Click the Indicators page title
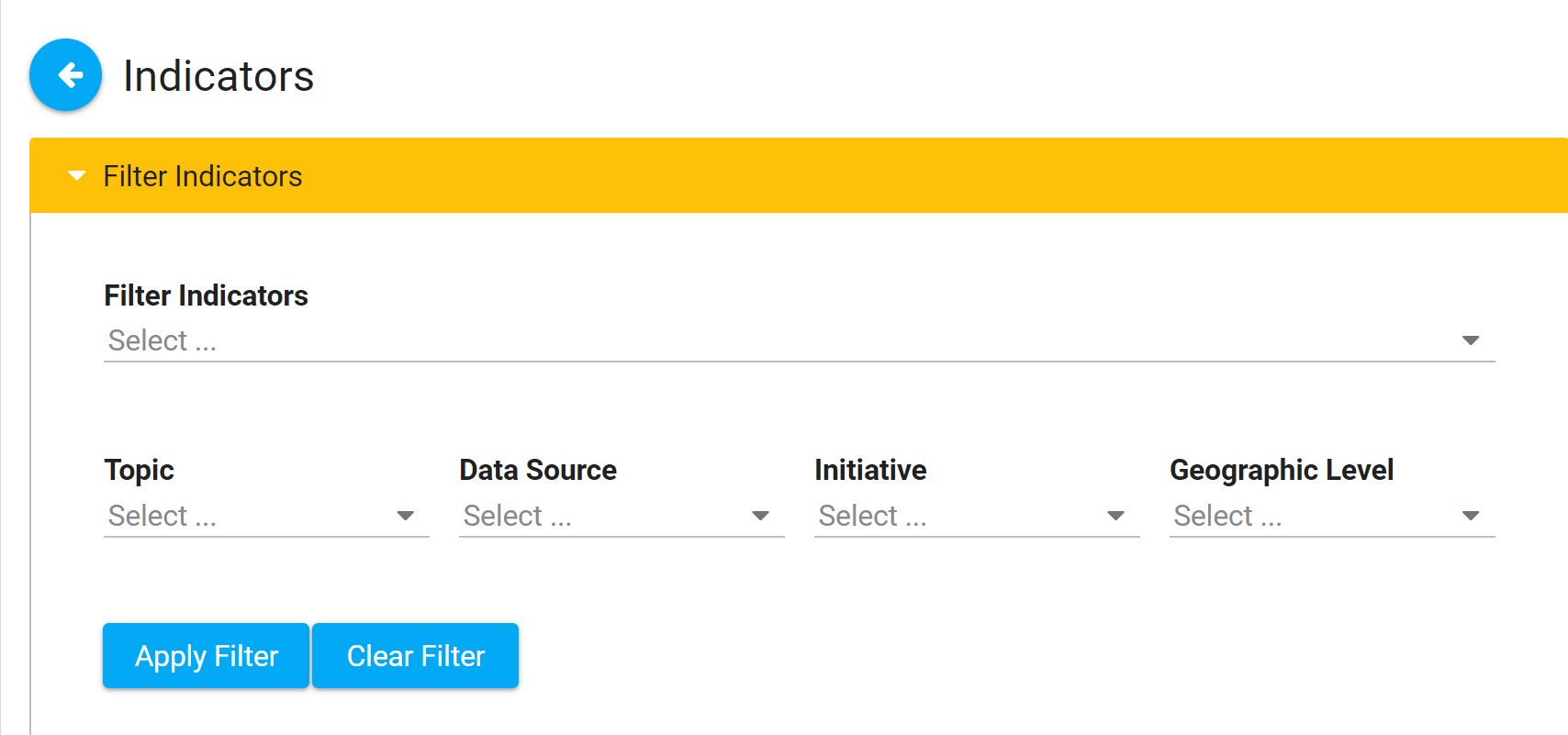This screenshot has height=735, width=1568. 218,76
